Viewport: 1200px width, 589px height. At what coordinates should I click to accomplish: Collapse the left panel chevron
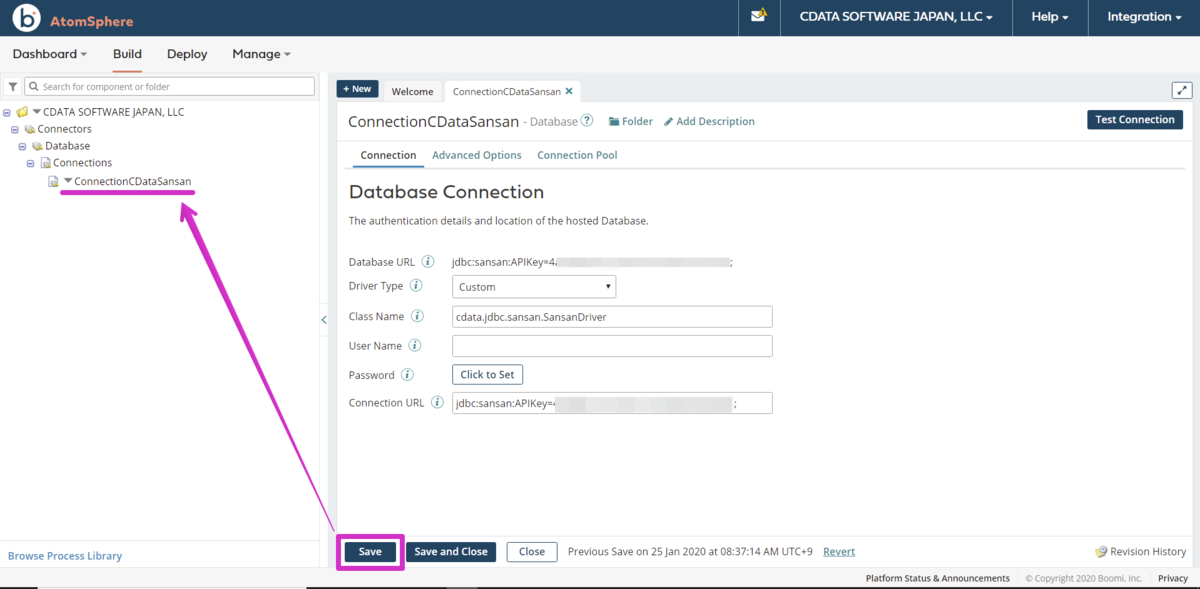(324, 320)
